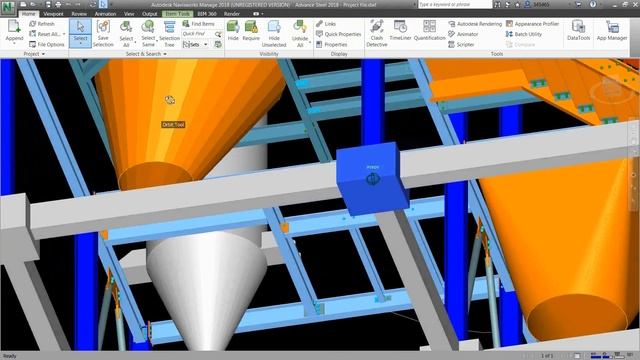
Task: Click the sheet browser icon in status bar
Action: click(x=577, y=356)
